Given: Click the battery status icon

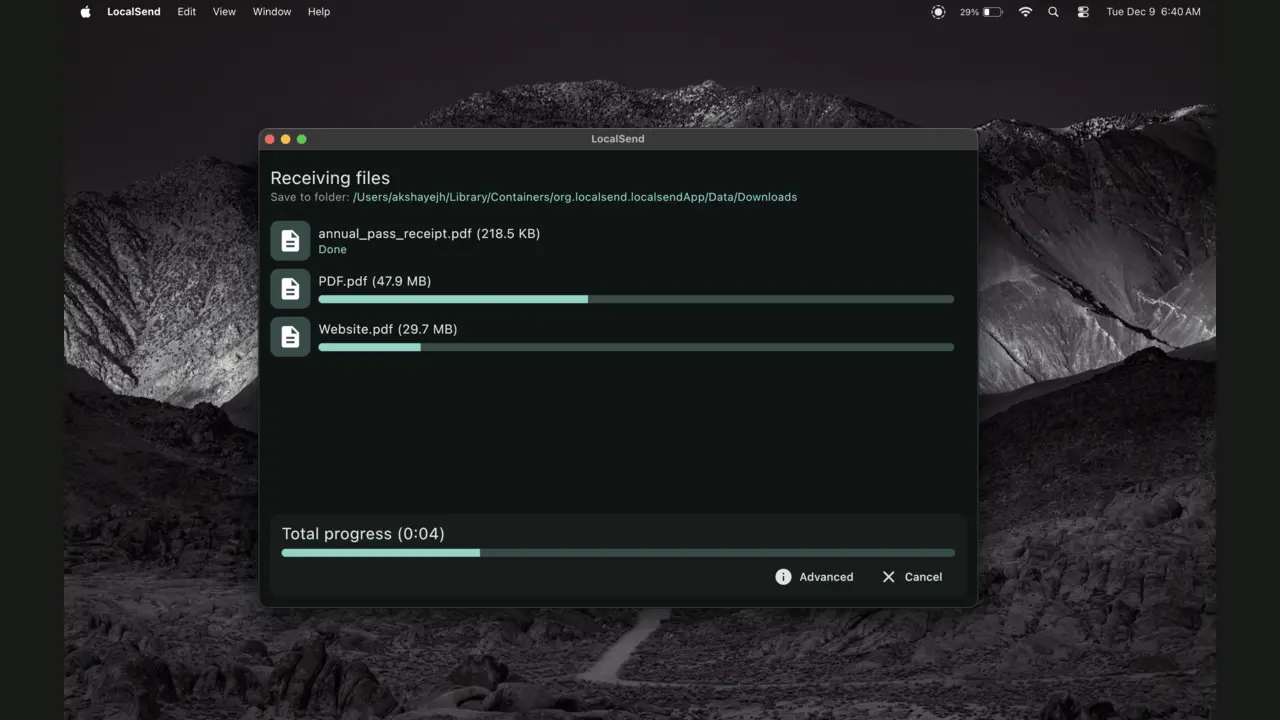Looking at the screenshot, I should pos(992,12).
